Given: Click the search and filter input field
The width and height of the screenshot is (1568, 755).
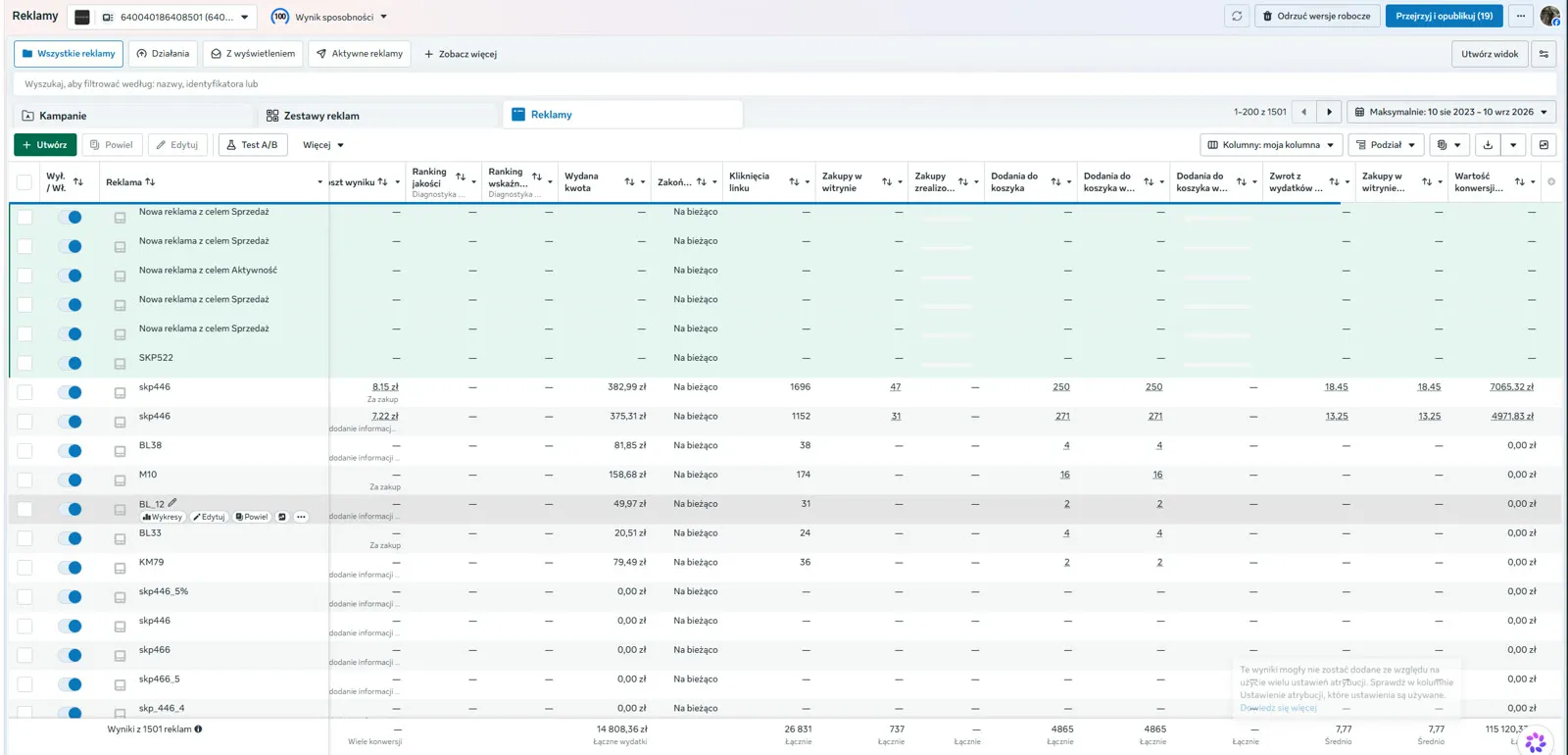Looking at the screenshot, I should coord(784,84).
